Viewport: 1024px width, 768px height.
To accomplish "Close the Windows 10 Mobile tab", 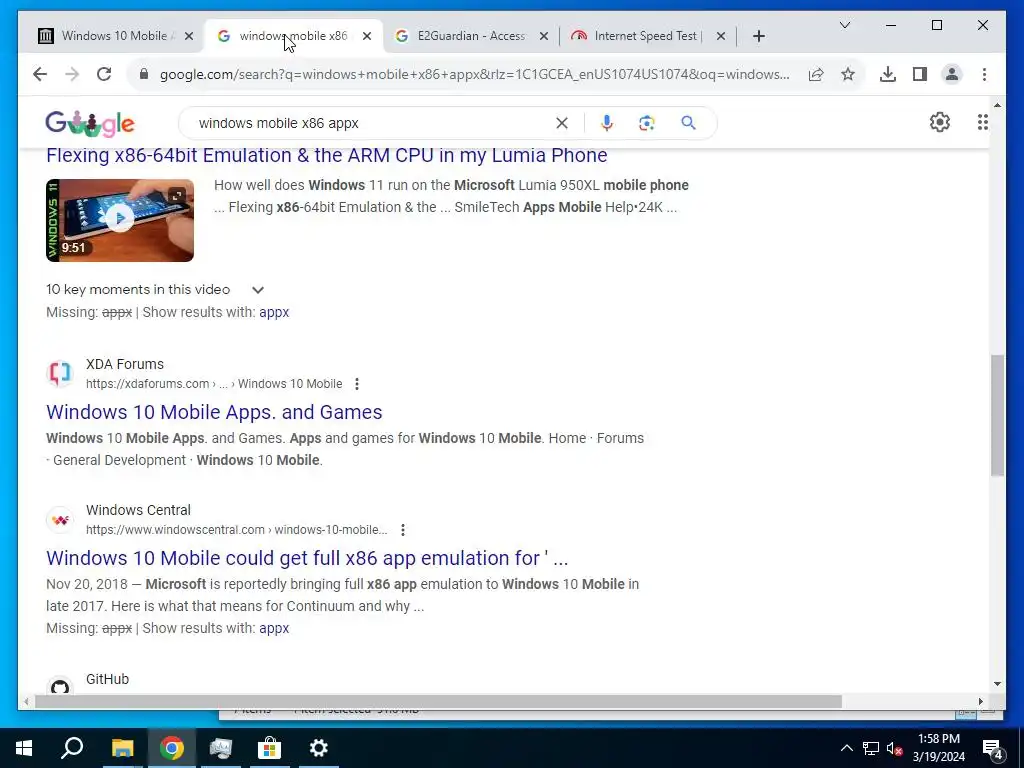I will [x=189, y=36].
